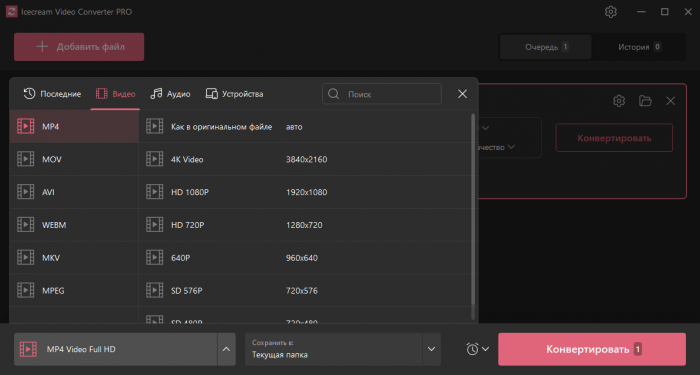This screenshot has width=700, height=375.
Task: Choose HD 720P 1280x720 preset
Action: coord(305,225)
